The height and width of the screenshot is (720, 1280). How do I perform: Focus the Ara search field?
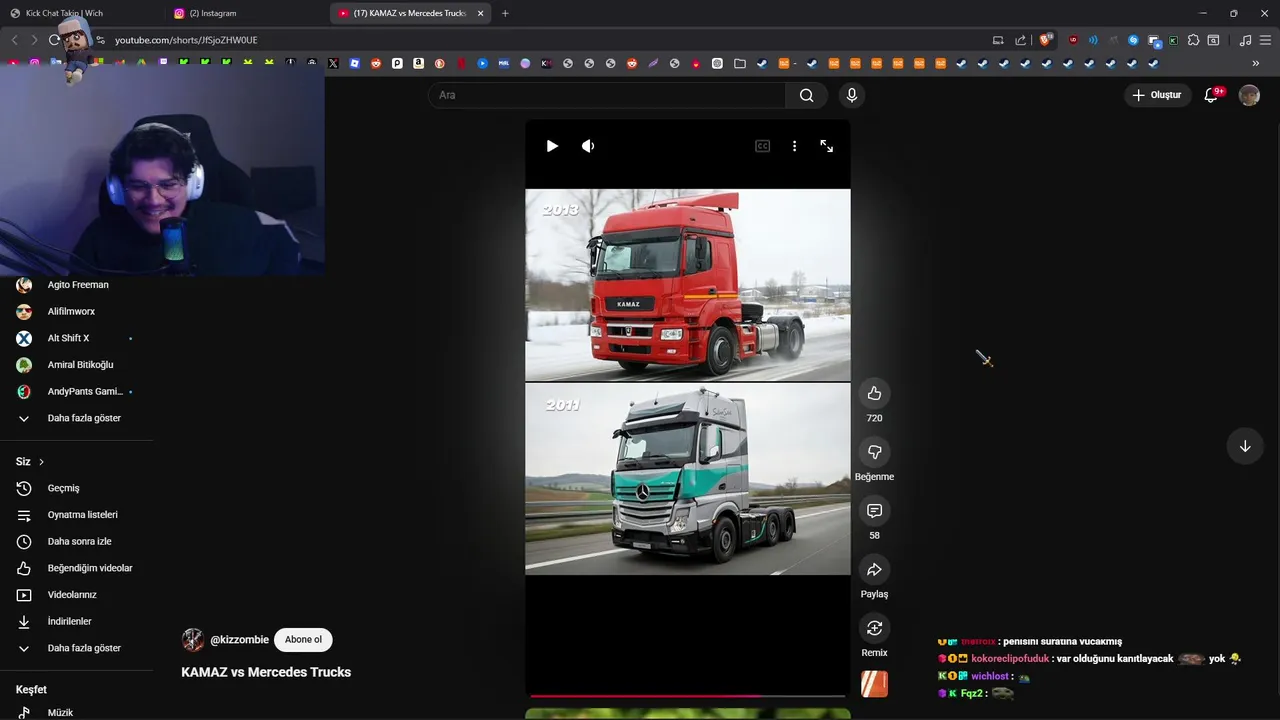(x=607, y=95)
